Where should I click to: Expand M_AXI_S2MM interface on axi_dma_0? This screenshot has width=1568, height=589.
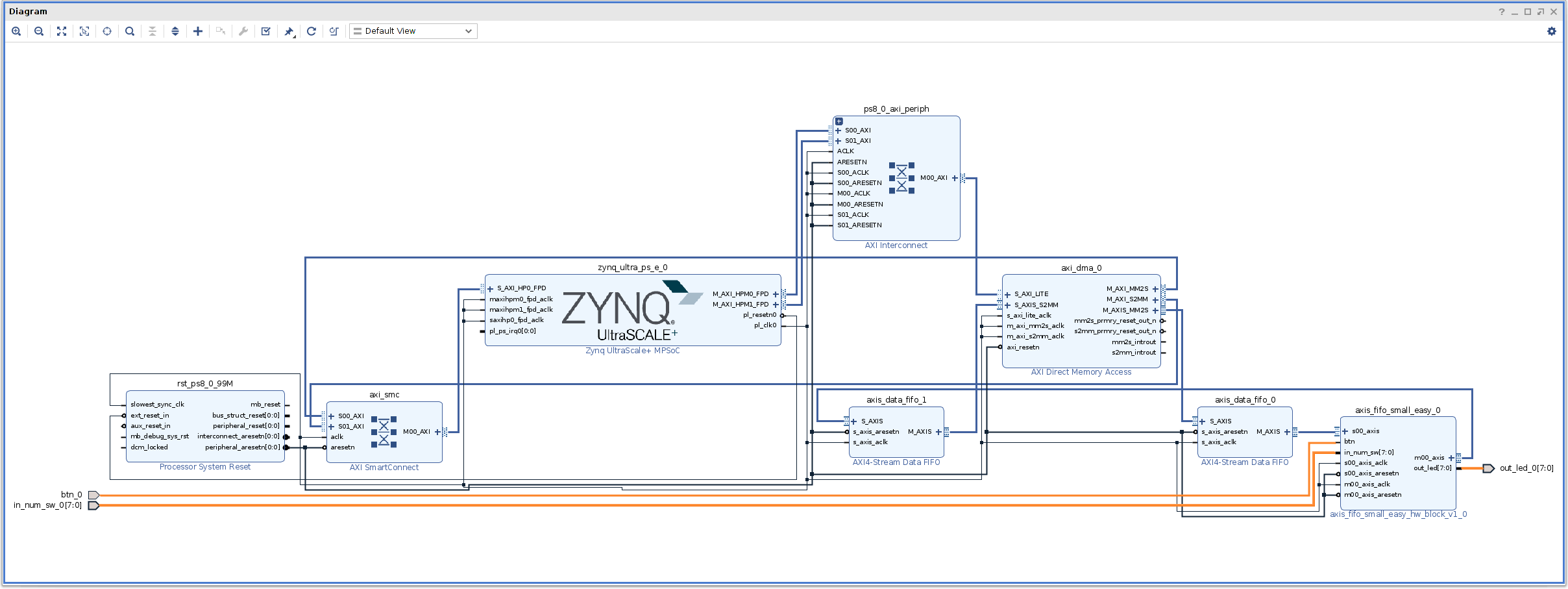click(1155, 299)
